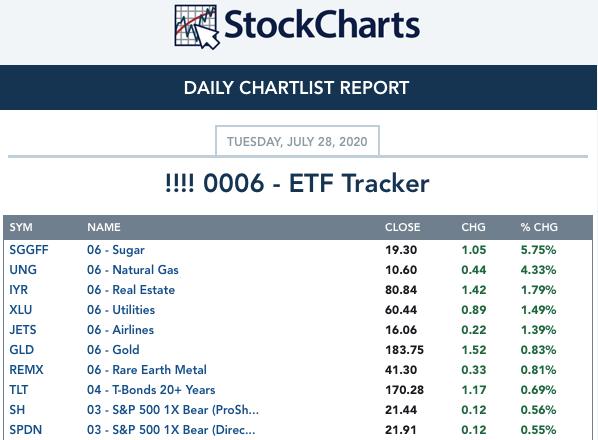Select the IYR ticker symbol
Image resolution: width=598 pixels, height=440 pixels.
pyautogui.click(x=19, y=290)
